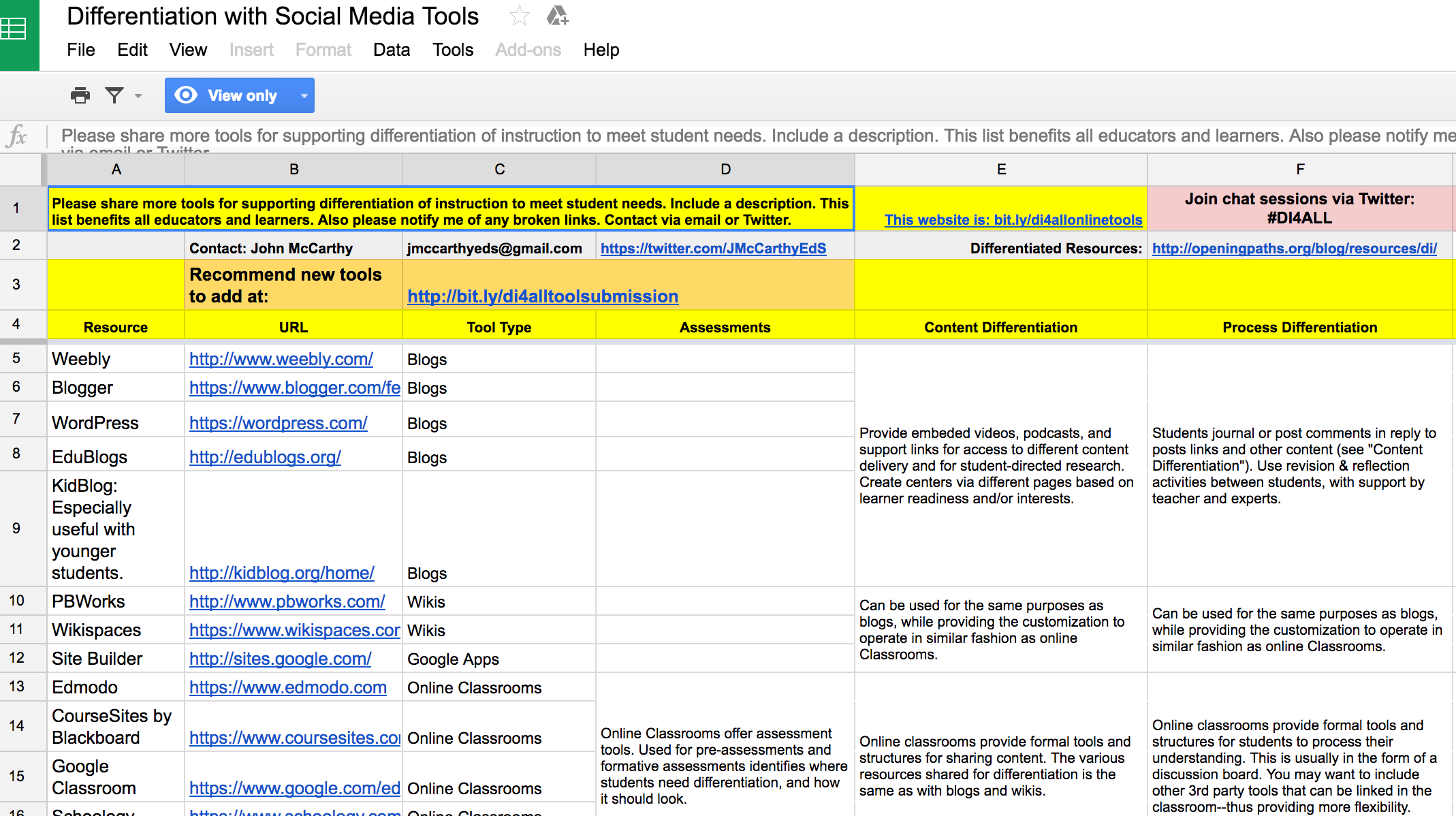Open the twitter.com/JMcCarthyEdS link
The image size is (1456, 816).
click(713, 249)
